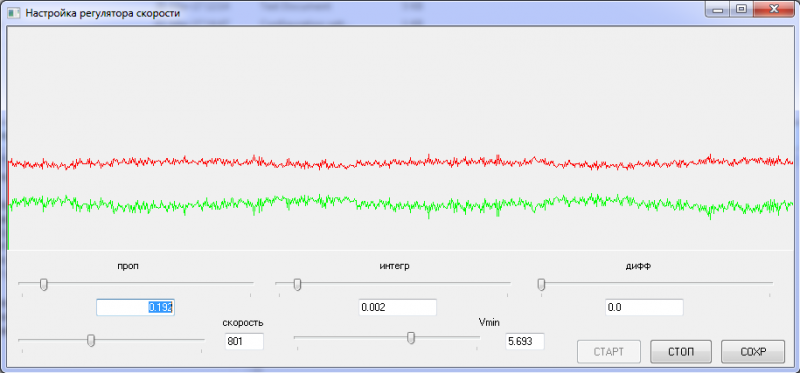Image resolution: width=800 pixels, height=373 pixels.
Task: Click the Vmin label
Action: pyautogui.click(x=489, y=321)
